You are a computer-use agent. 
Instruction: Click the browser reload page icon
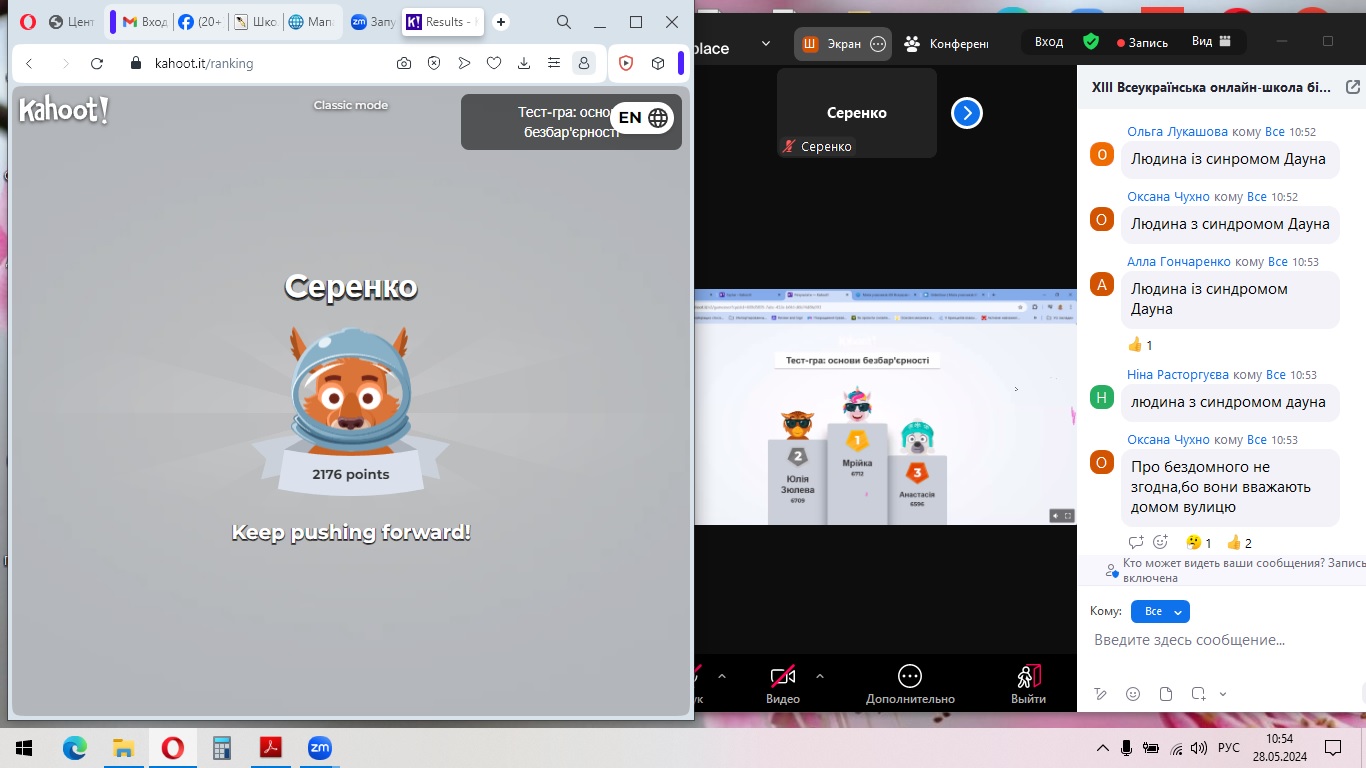97,63
